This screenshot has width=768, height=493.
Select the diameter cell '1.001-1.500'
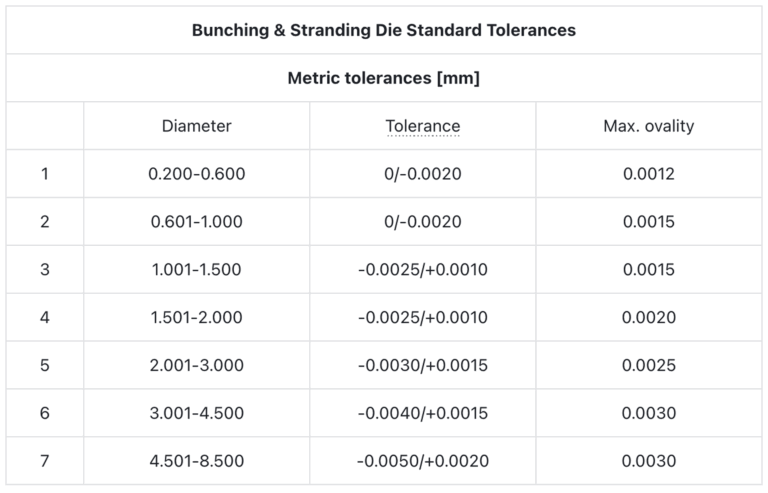tap(196, 270)
